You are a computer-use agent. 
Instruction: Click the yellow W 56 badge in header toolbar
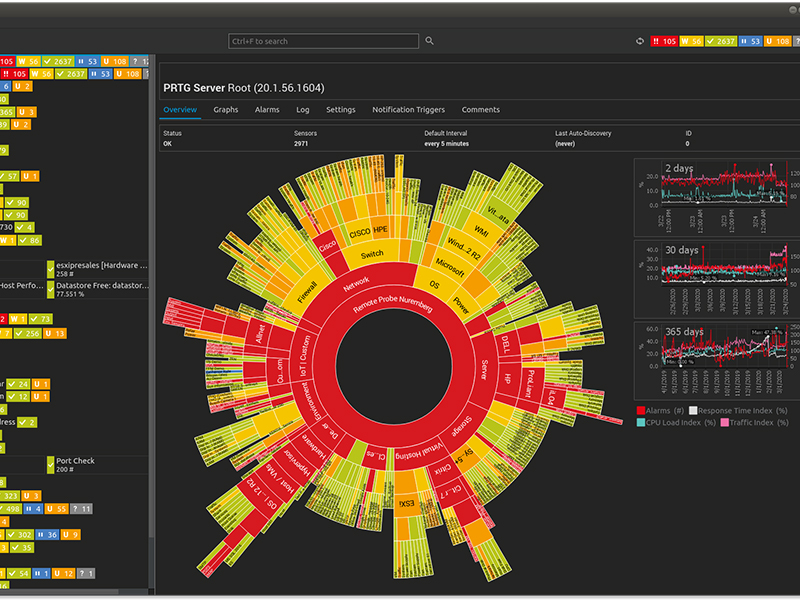pos(691,41)
